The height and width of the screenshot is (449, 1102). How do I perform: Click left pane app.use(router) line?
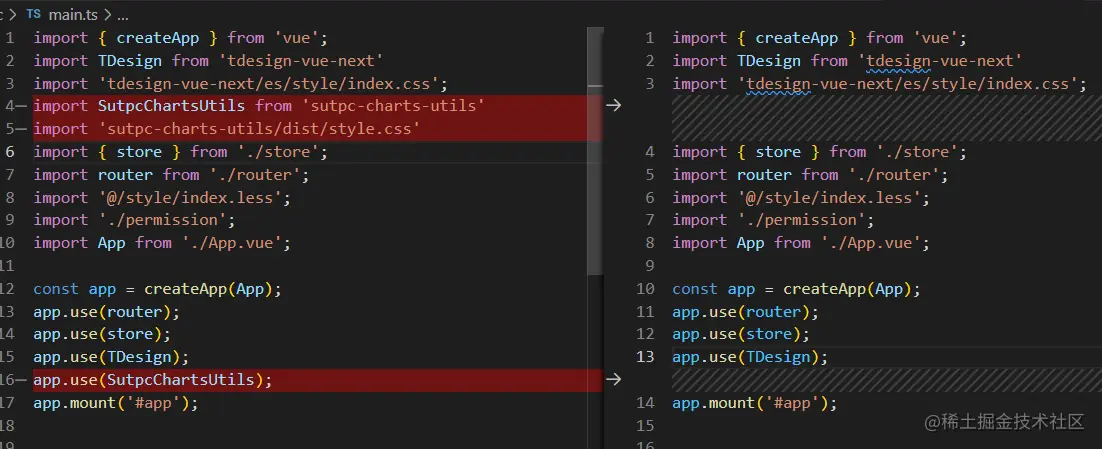(x=107, y=311)
